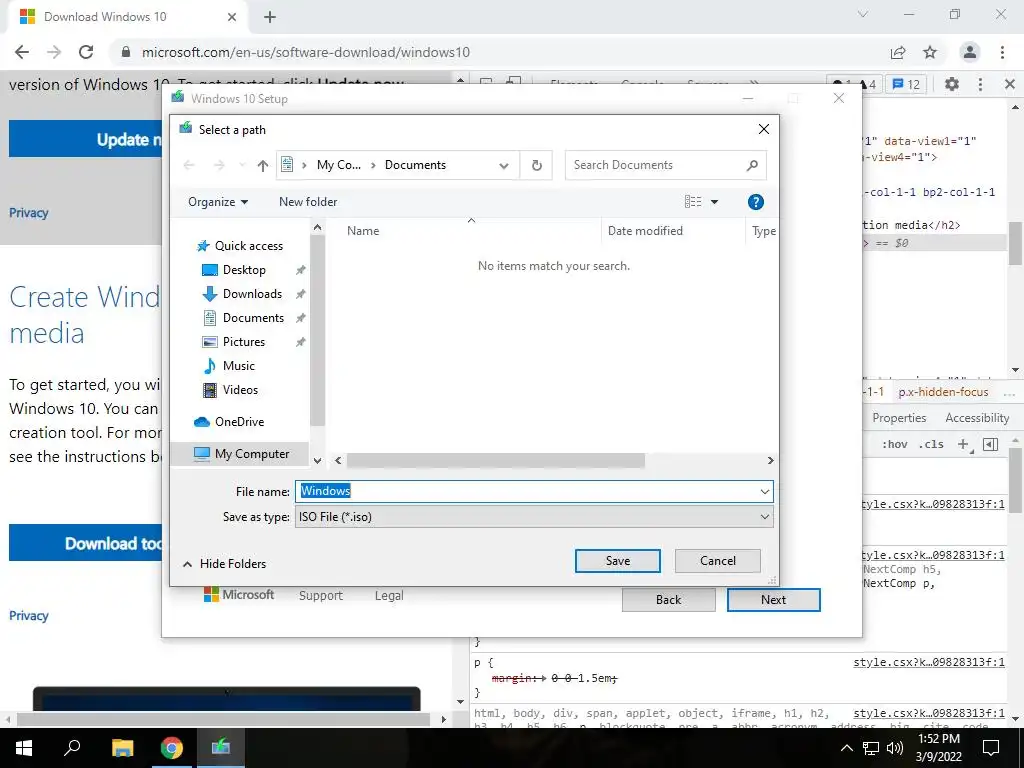The width and height of the screenshot is (1024, 768).
Task: Click the Forward arrow in Select a path dialog
Action: (219, 165)
